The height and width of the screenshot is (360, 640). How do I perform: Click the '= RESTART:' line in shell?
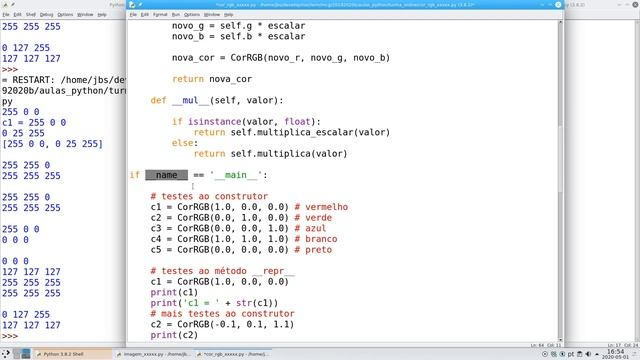[63, 80]
